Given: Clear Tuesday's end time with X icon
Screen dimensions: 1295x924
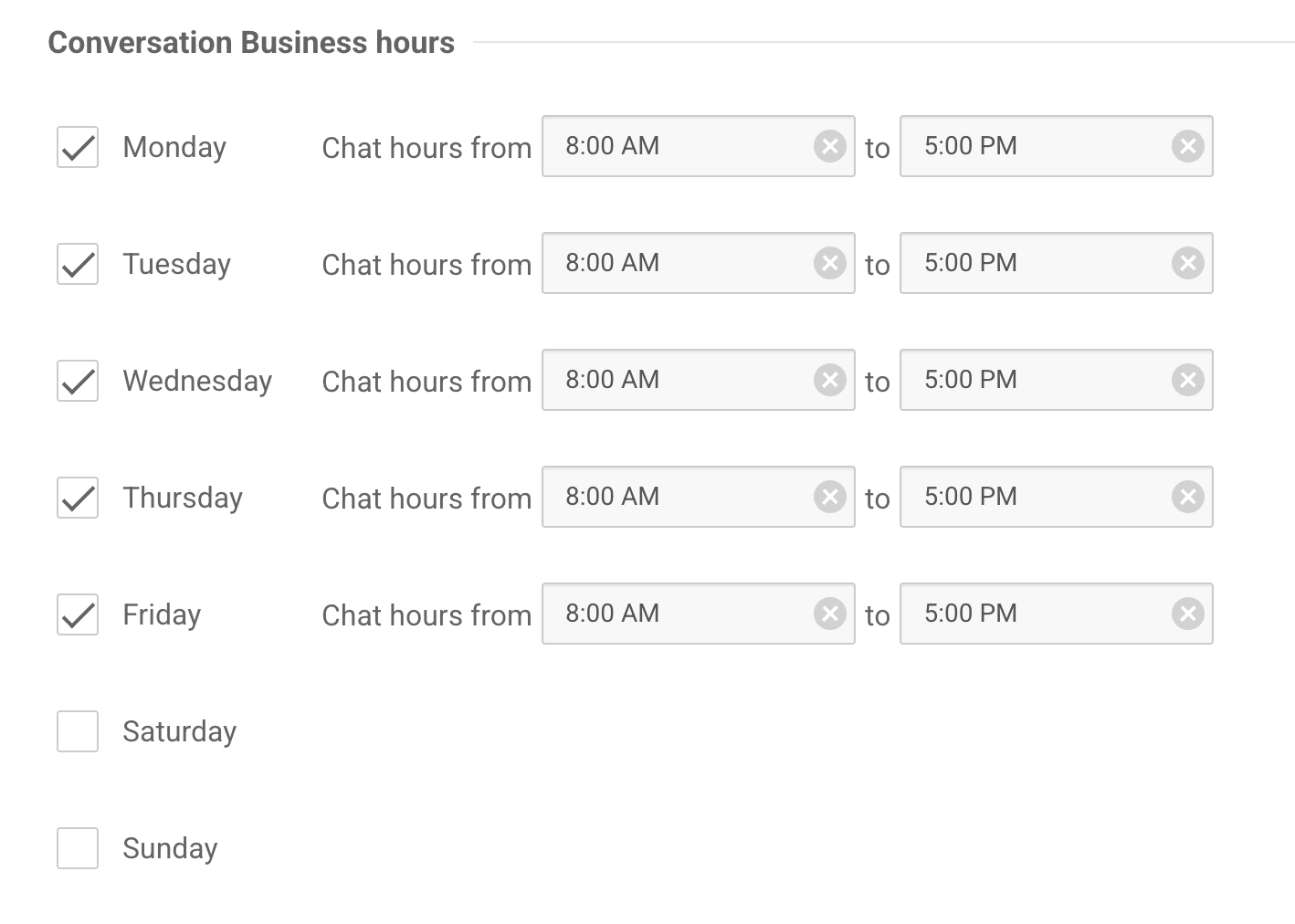Looking at the screenshot, I should coord(1187,263).
